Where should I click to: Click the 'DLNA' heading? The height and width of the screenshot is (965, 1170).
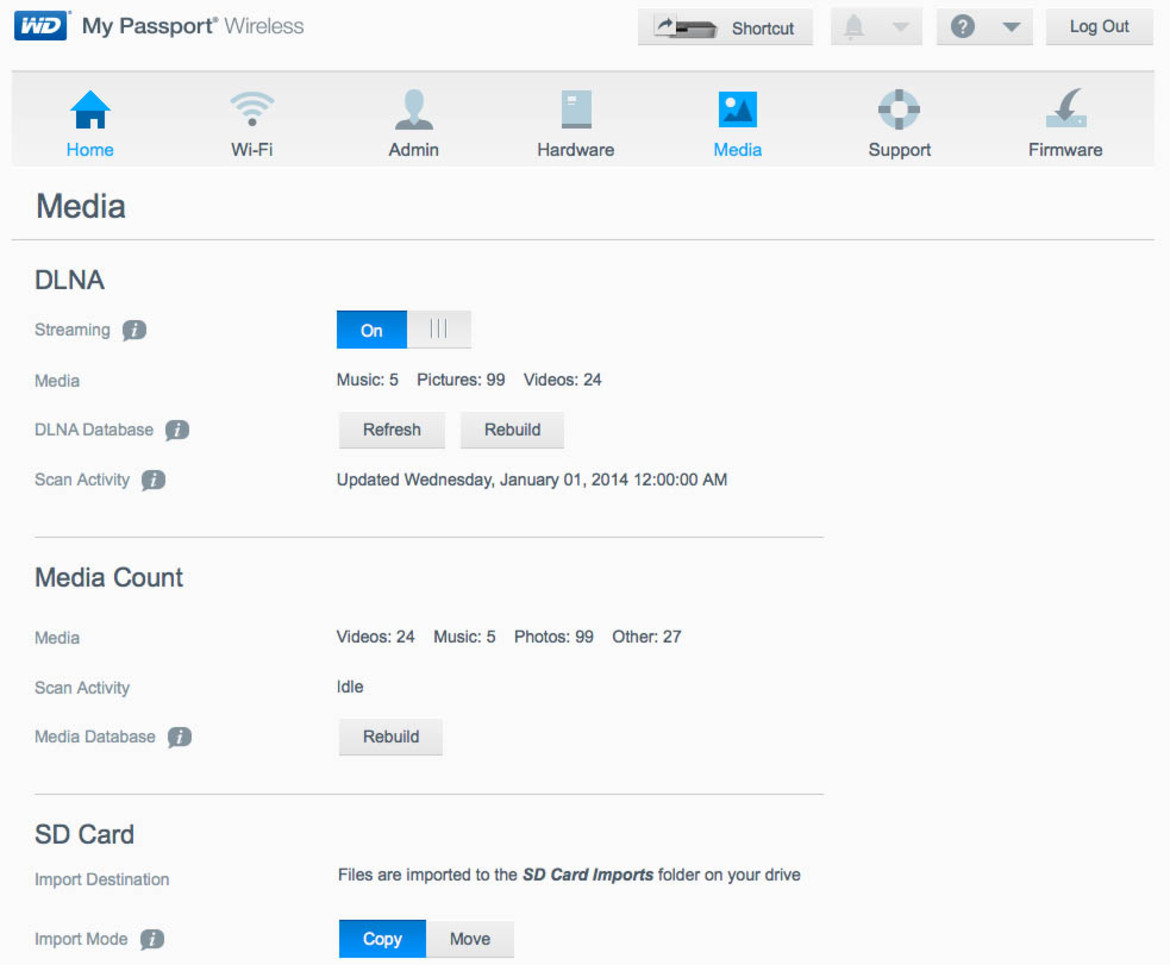(69, 280)
